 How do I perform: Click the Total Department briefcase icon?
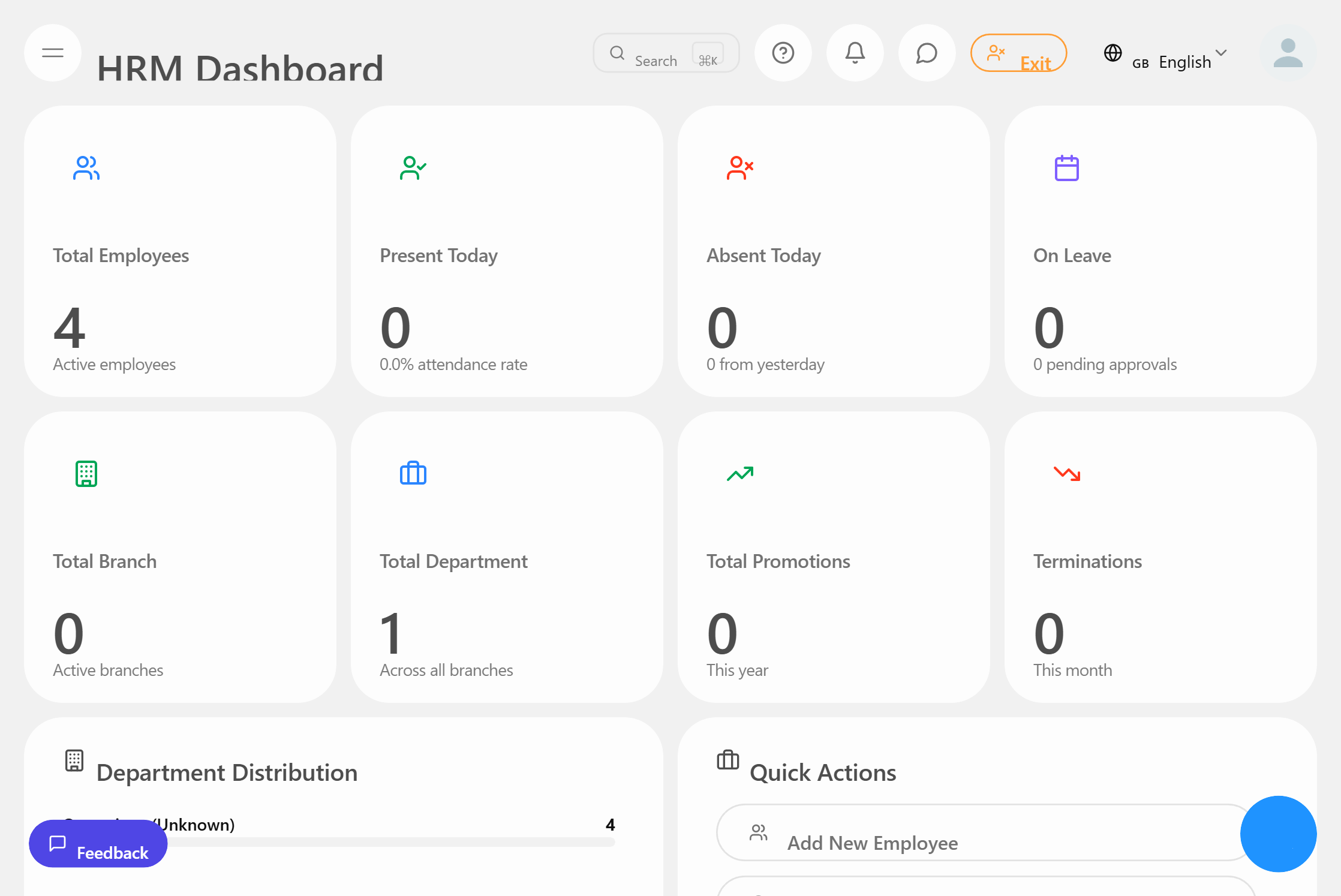[x=413, y=473]
